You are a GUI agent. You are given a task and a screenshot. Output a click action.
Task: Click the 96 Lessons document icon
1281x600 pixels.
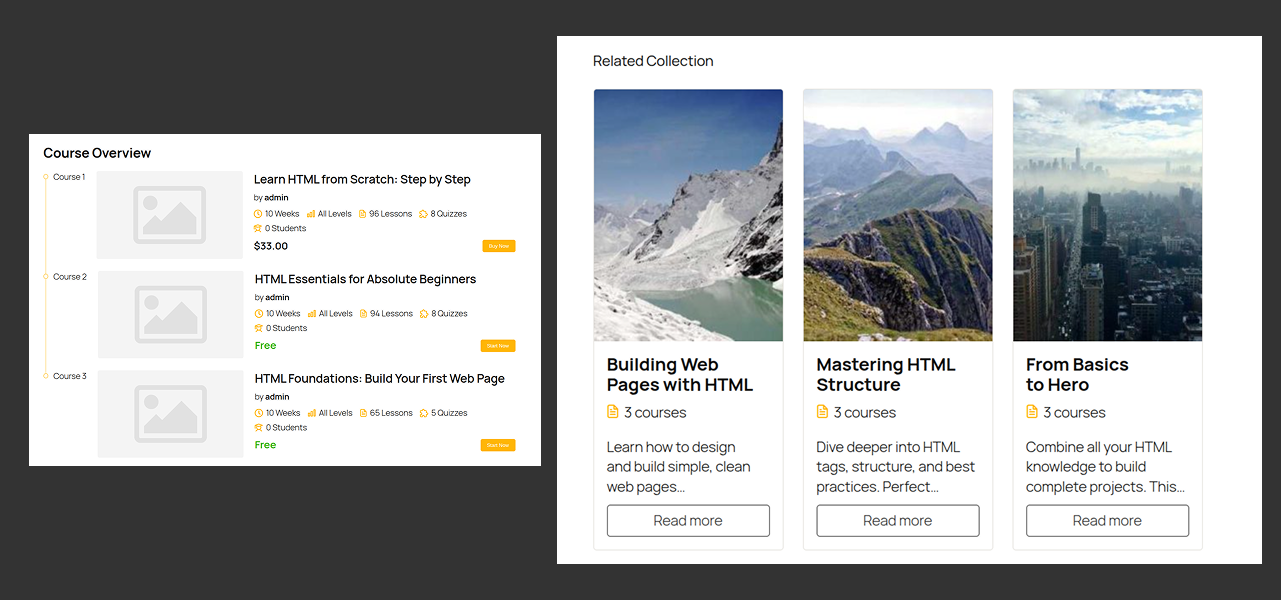click(x=362, y=213)
